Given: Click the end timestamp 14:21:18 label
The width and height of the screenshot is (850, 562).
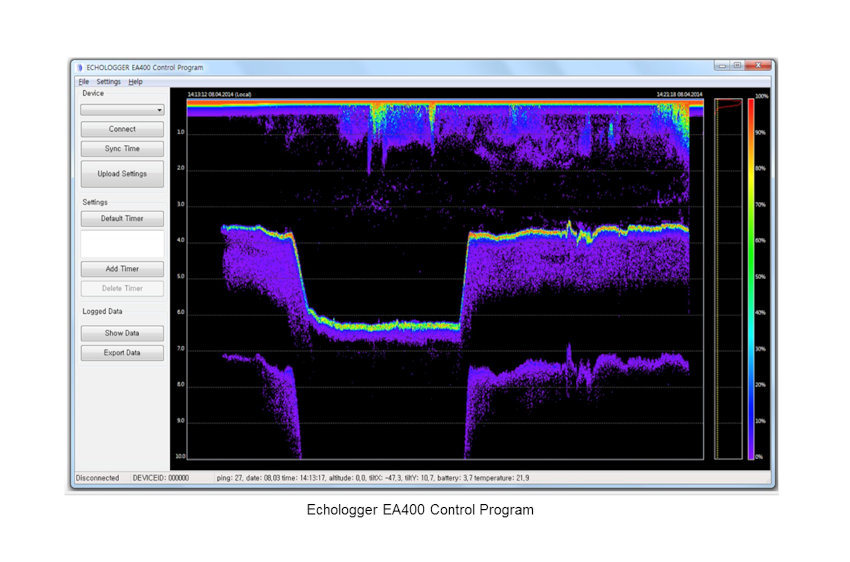Looking at the screenshot, I should click(x=679, y=94).
